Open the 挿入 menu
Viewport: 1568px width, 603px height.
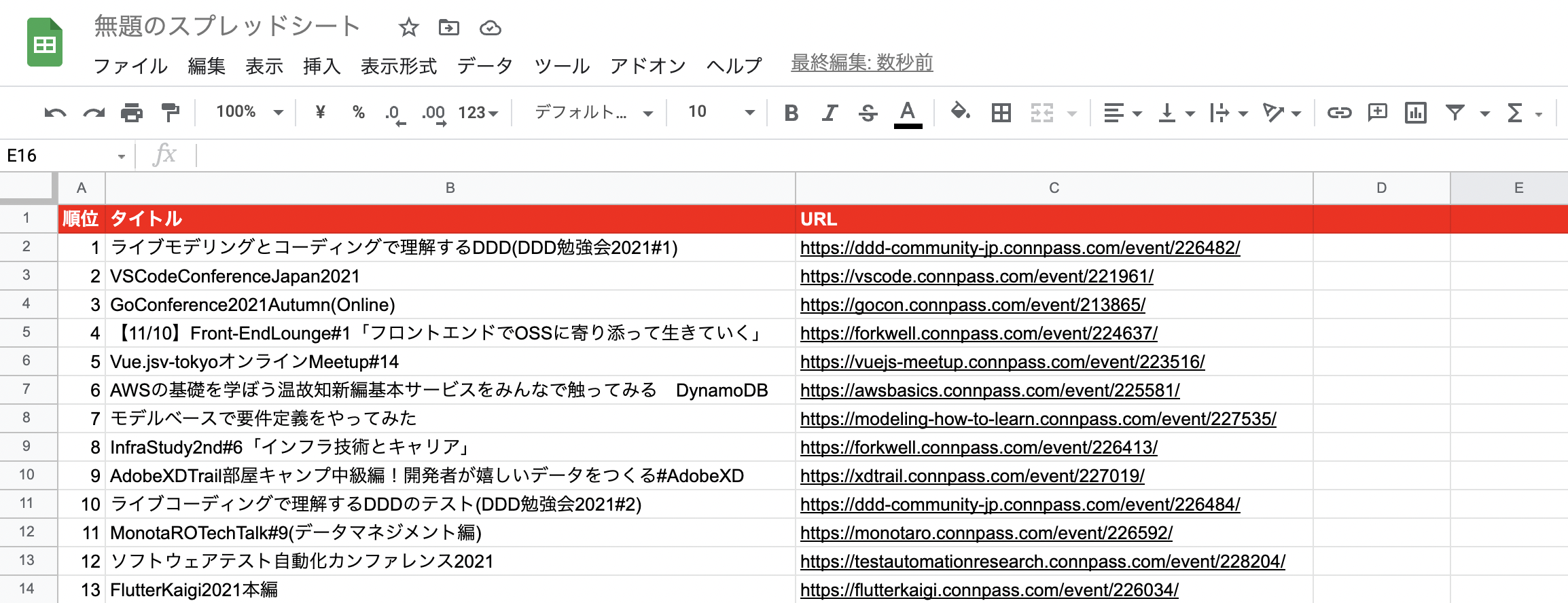click(x=322, y=66)
